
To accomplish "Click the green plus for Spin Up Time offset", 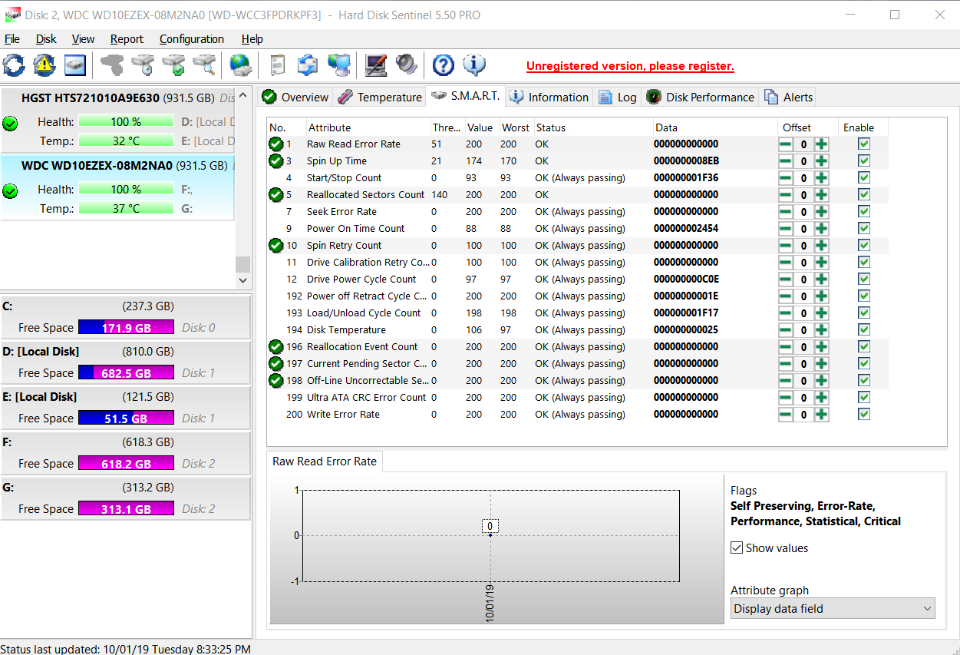I will coord(821,161).
